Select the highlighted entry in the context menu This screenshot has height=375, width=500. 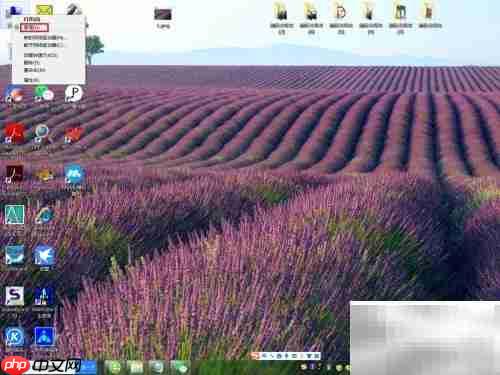tap(34, 28)
